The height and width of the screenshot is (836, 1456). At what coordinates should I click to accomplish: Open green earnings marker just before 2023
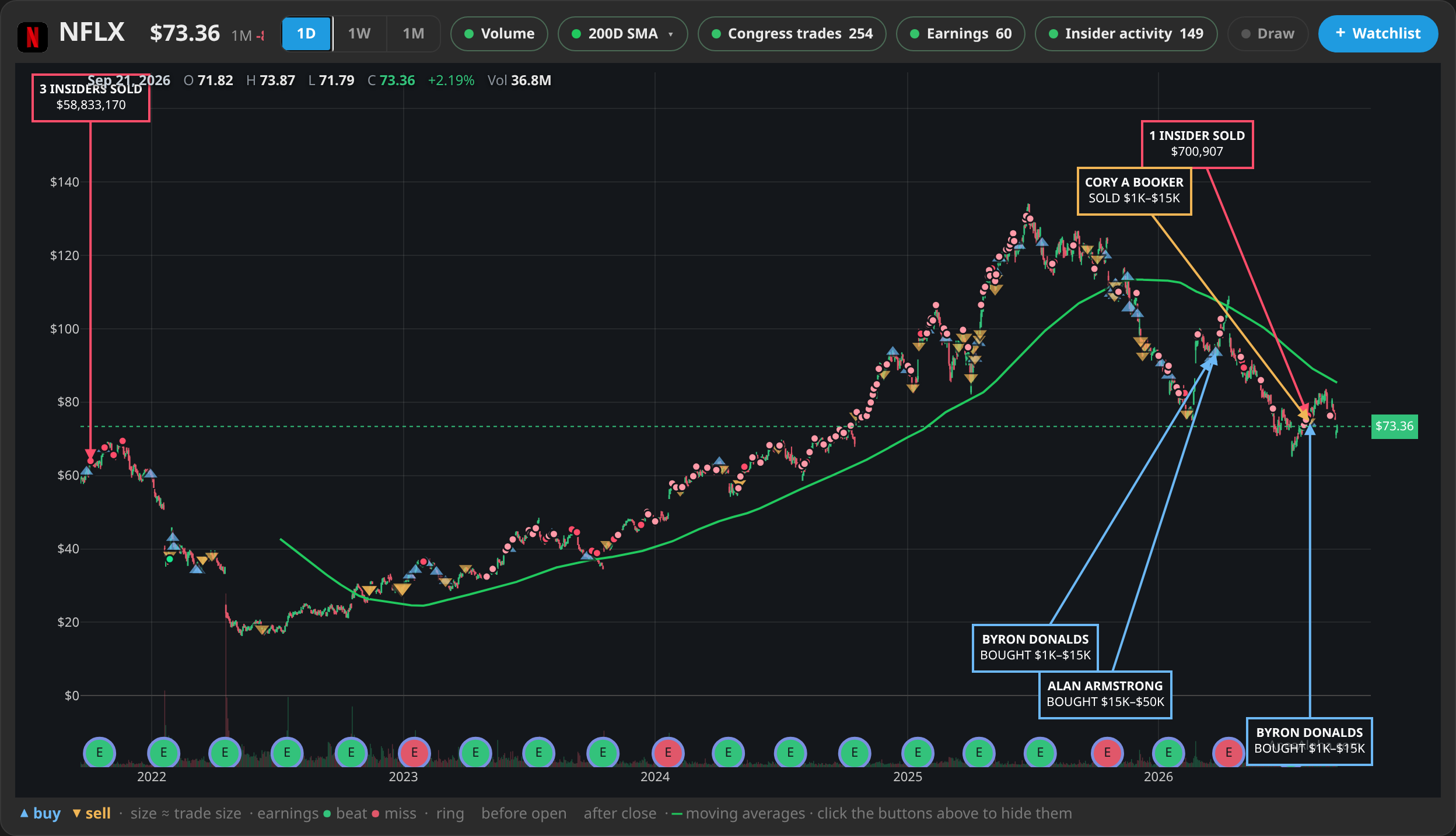(x=351, y=753)
